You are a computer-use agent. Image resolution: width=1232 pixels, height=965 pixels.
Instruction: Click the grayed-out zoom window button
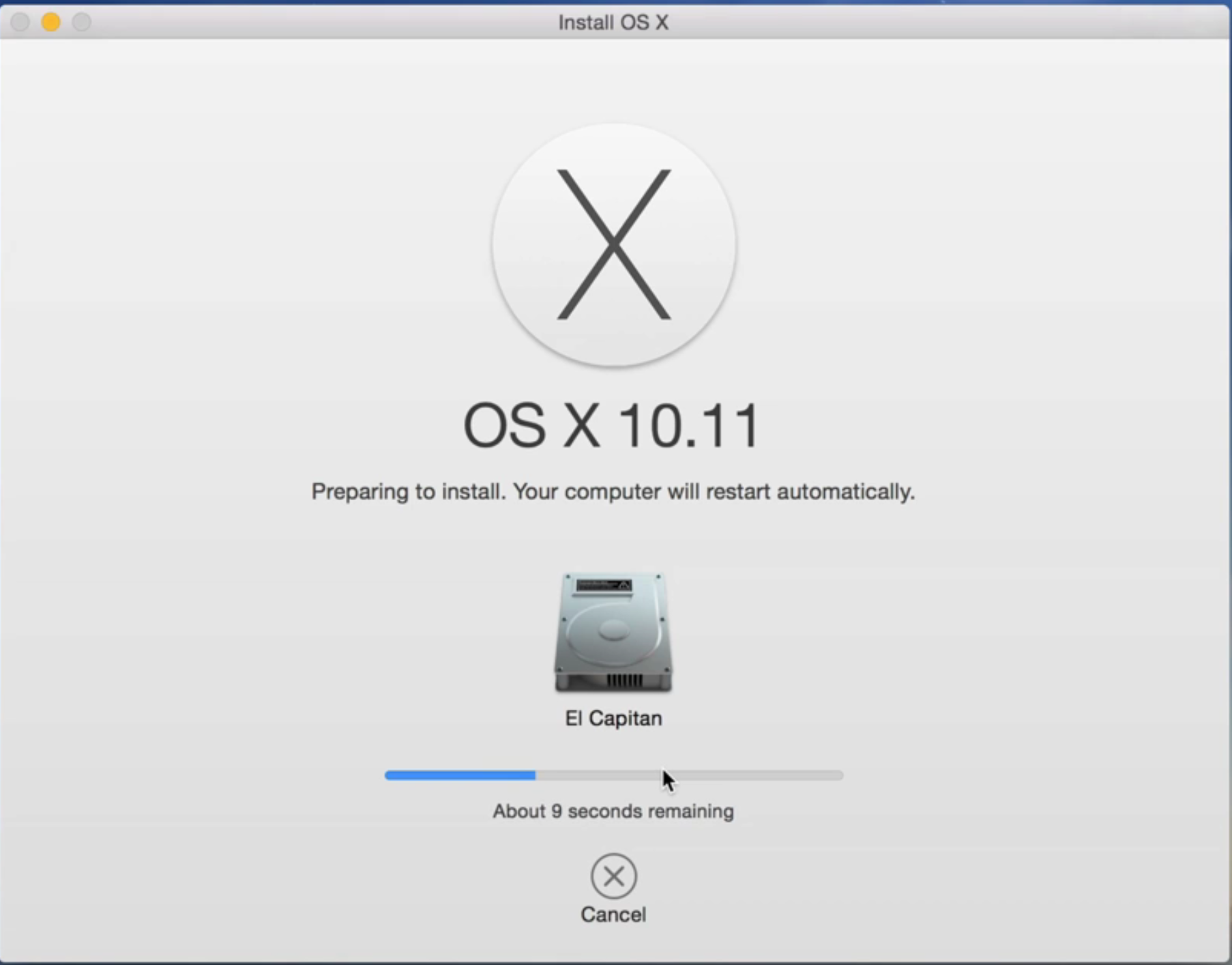coord(82,23)
